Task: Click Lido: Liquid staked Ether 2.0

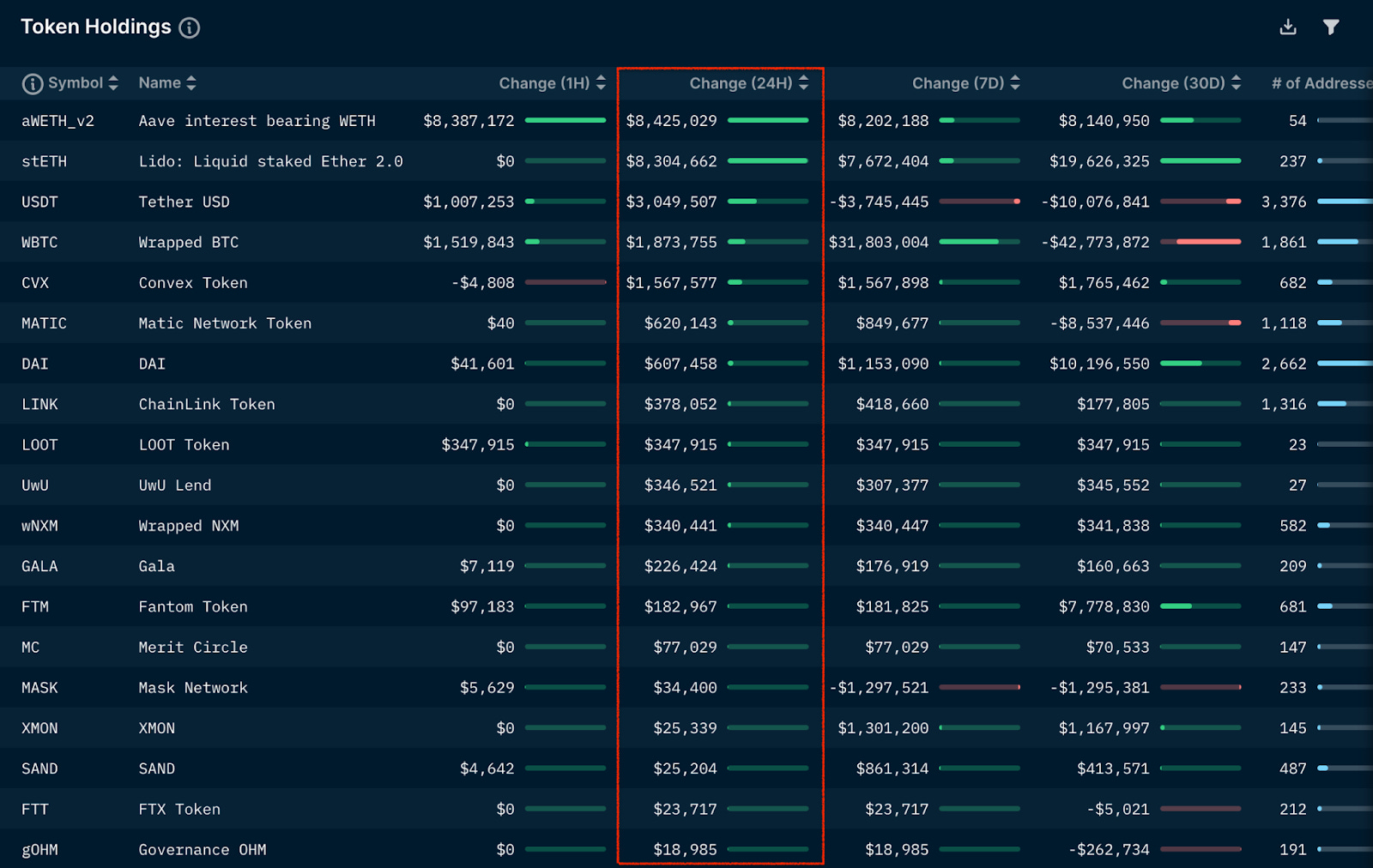Action: coord(271,161)
